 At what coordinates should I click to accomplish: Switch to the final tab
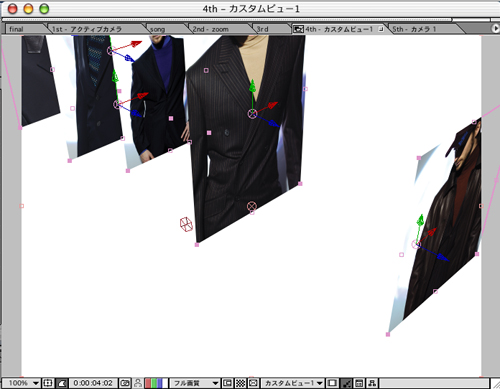point(25,29)
